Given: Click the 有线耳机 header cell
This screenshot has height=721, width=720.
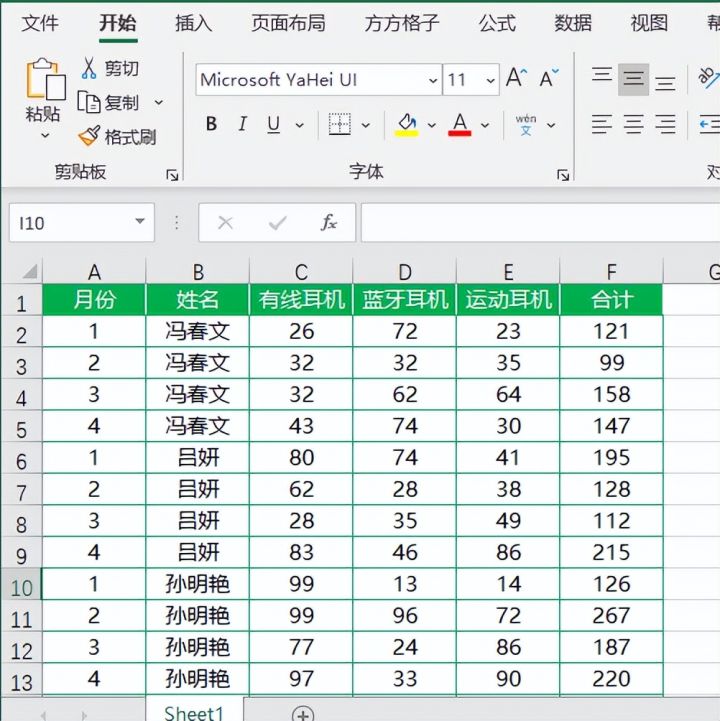Looking at the screenshot, I should (301, 300).
